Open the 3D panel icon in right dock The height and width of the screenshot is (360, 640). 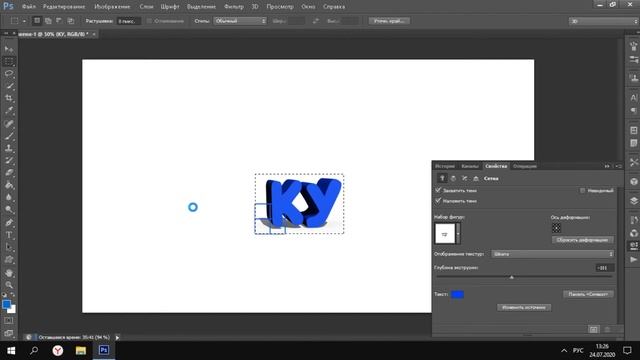(633, 181)
